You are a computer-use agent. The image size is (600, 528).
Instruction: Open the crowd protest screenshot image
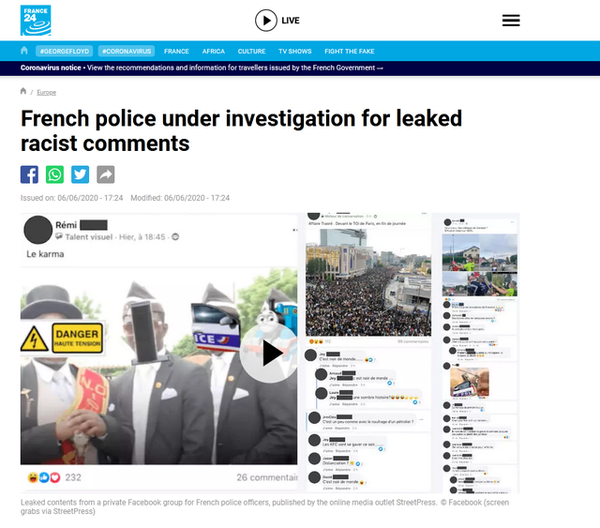(x=368, y=283)
